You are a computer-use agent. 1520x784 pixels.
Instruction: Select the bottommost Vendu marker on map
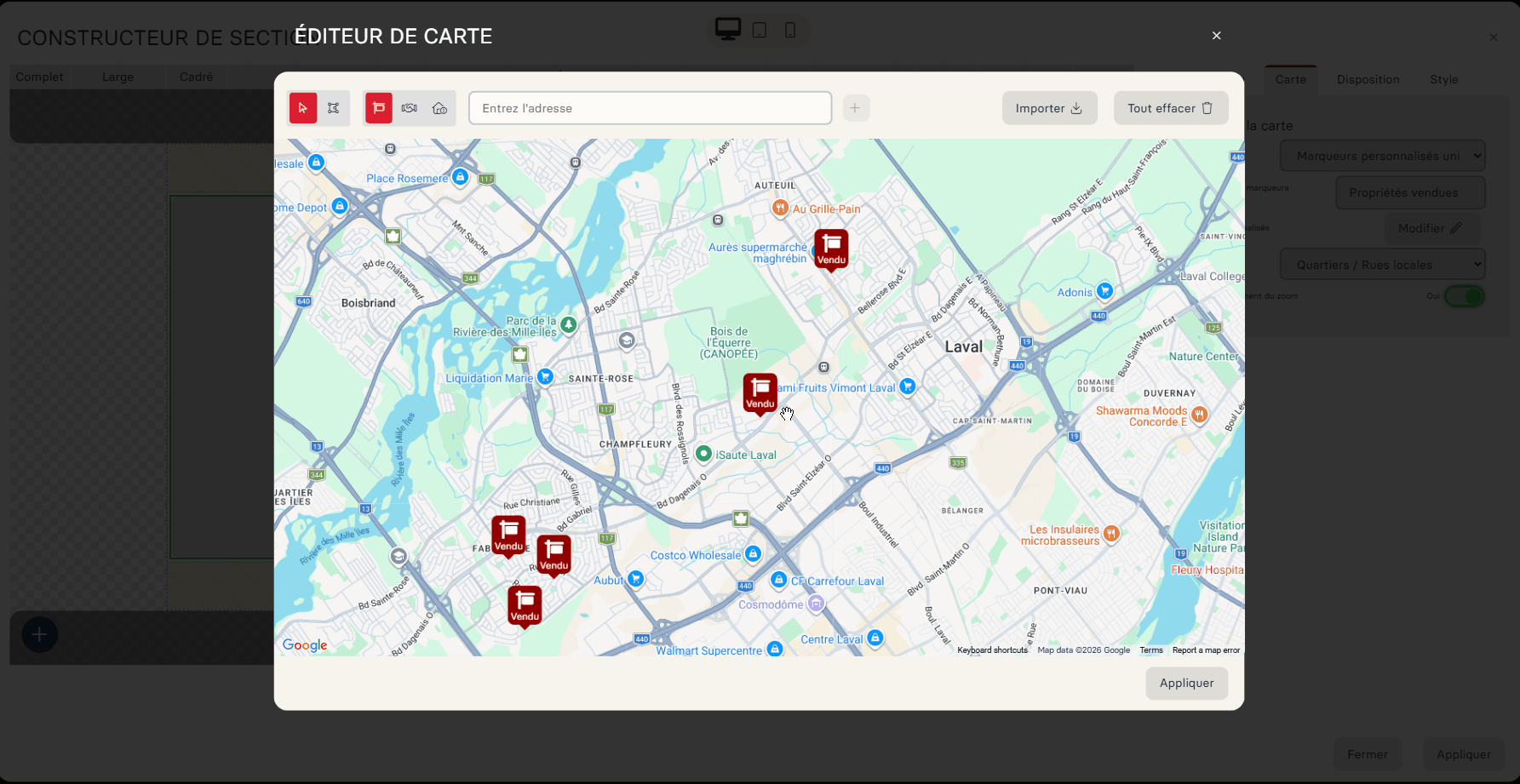pyautogui.click(x=525, y=606)
